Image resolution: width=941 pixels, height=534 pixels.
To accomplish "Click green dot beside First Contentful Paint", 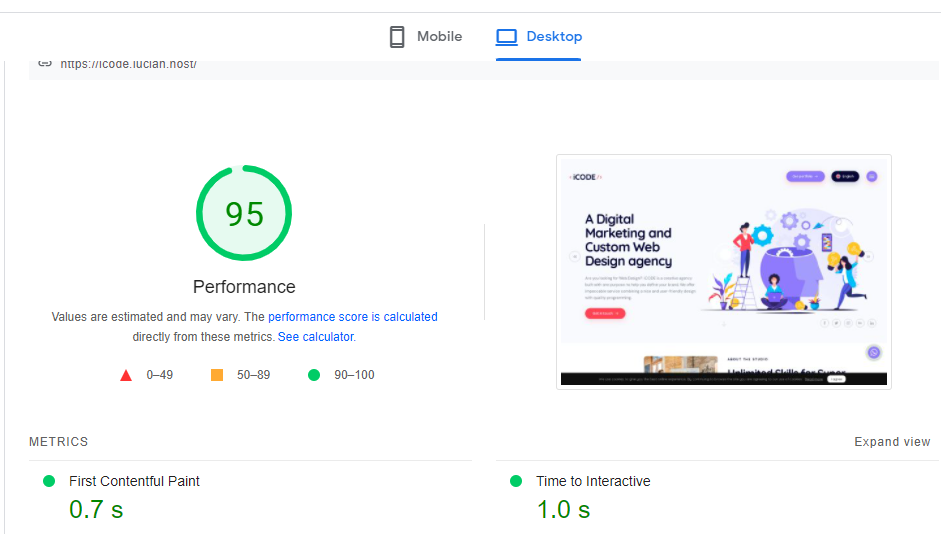I will point(49,481).
